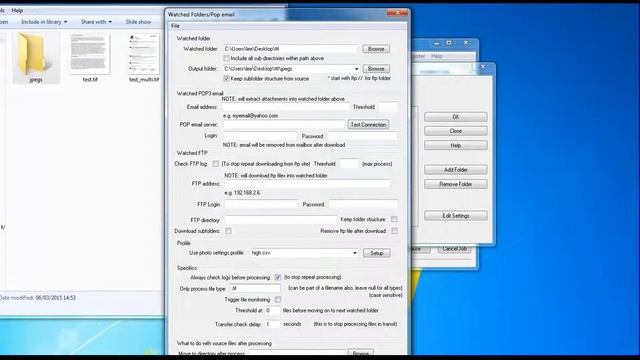
Task: Open Help menu in rear application window
Action: click(437, 56)
